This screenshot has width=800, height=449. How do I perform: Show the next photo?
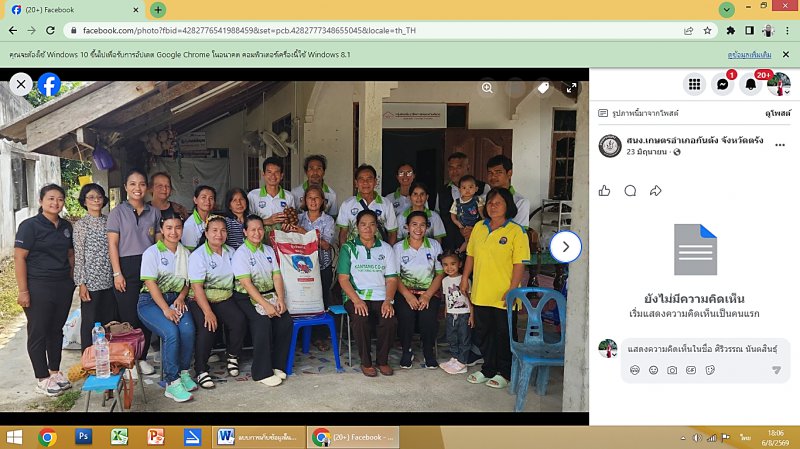pos(565,247)
